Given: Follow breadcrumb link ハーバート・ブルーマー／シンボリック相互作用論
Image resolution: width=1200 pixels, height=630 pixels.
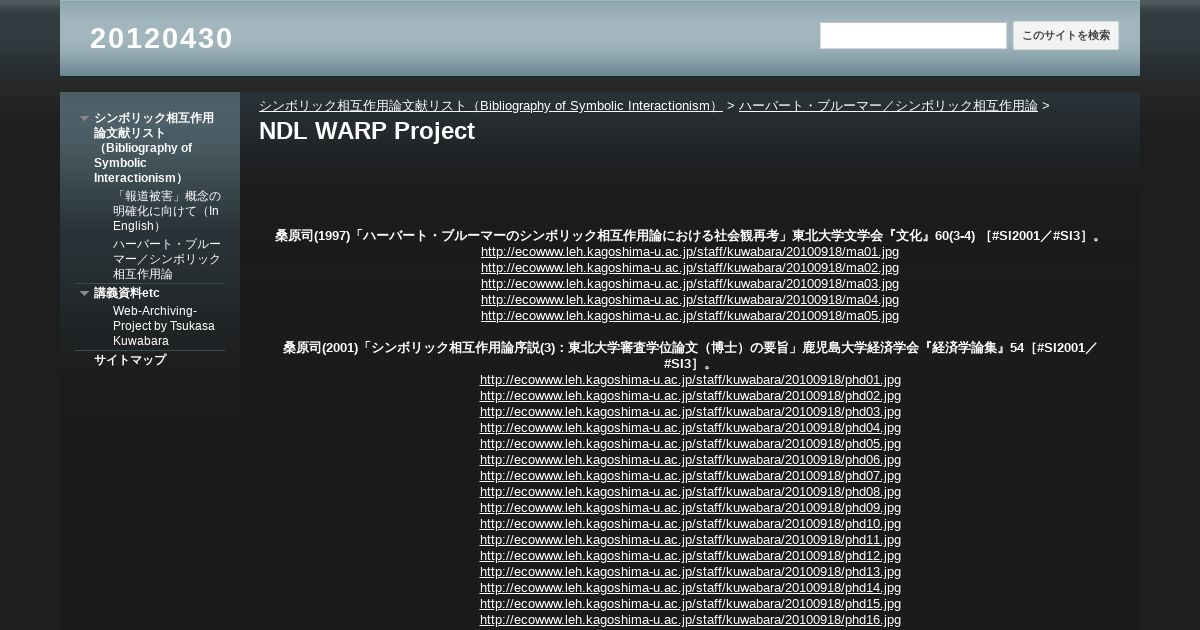Looking at the screenshot, I should [888, 105].
